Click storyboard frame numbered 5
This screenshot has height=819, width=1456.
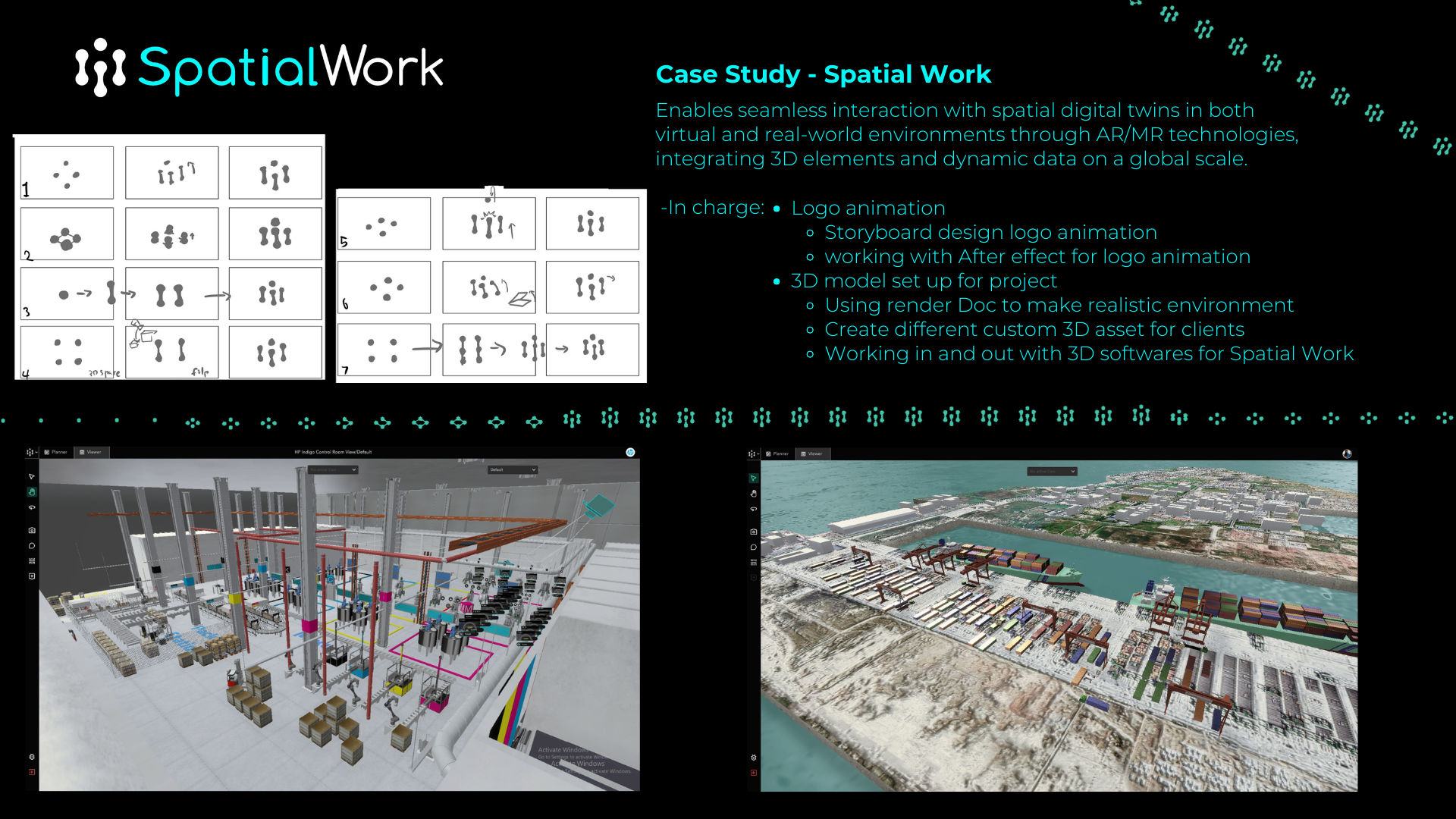coord(384,224)
